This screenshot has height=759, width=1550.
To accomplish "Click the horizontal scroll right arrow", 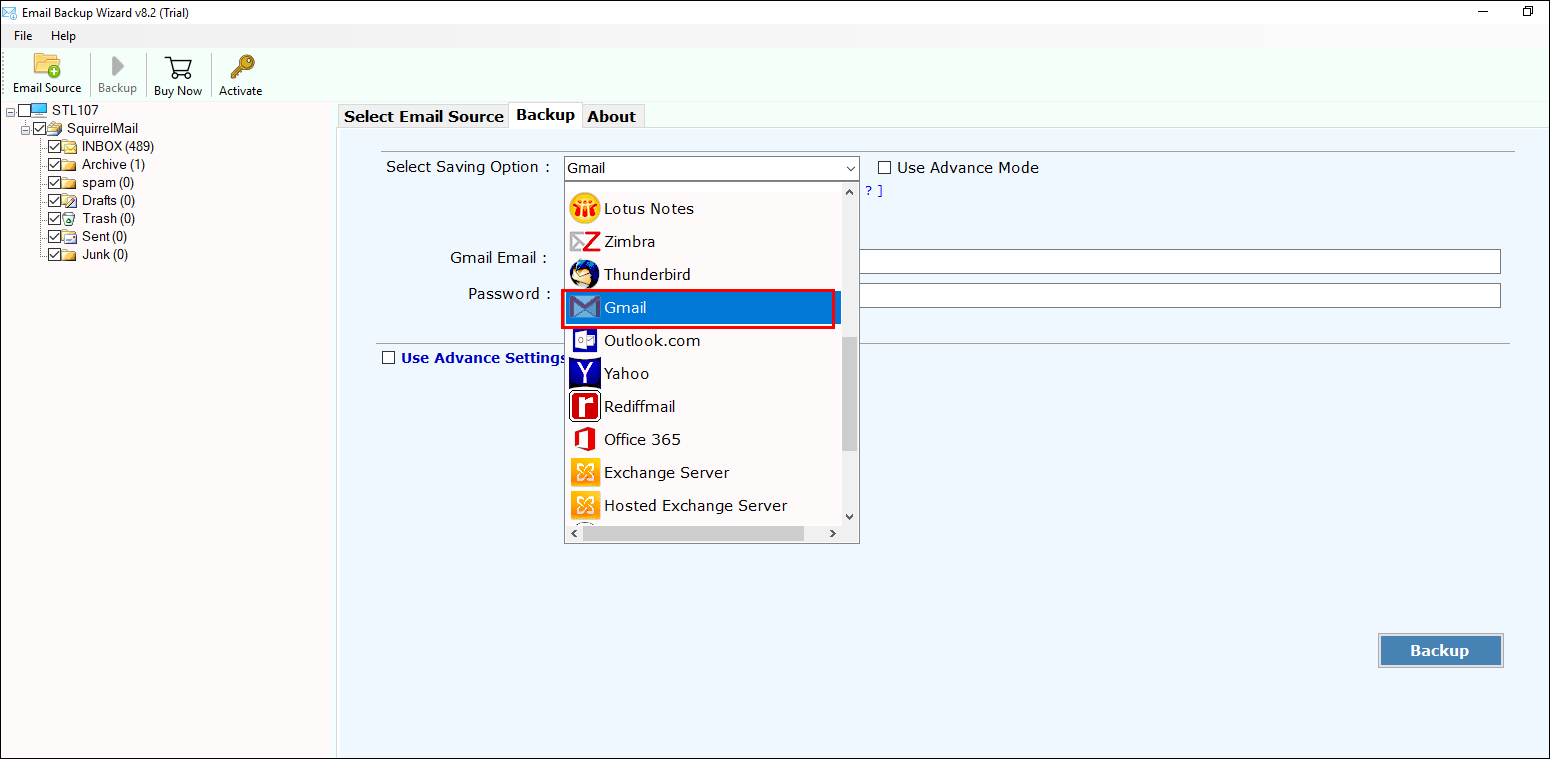I will (833, 534).
